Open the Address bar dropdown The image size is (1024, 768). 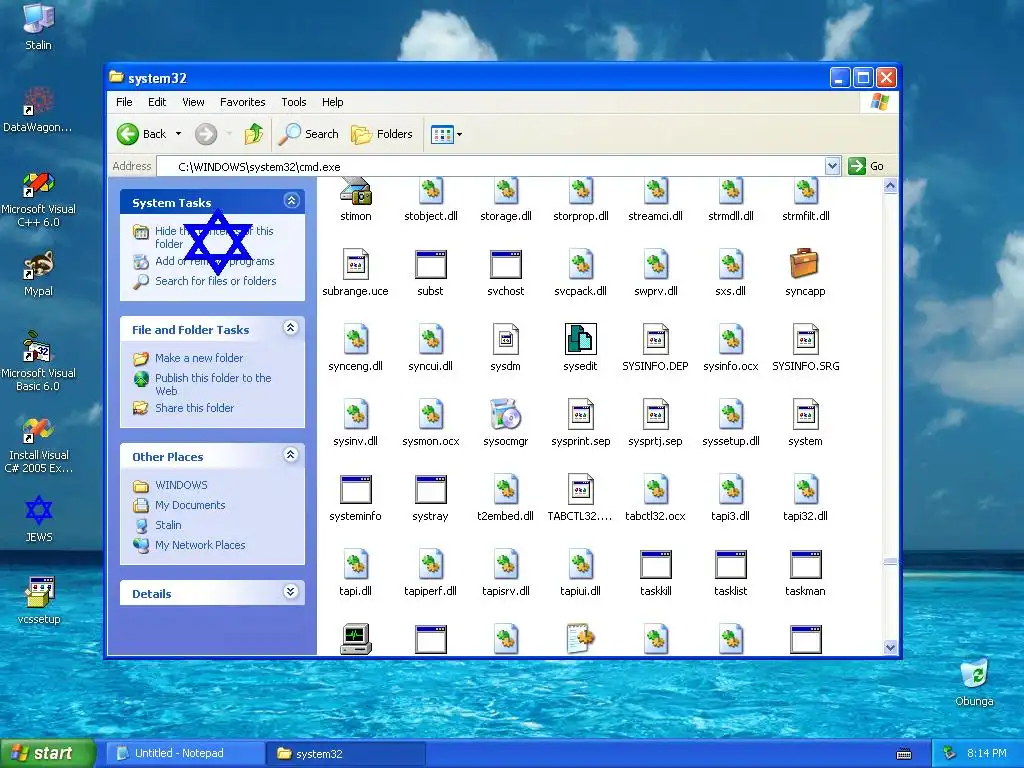[832, 166]
